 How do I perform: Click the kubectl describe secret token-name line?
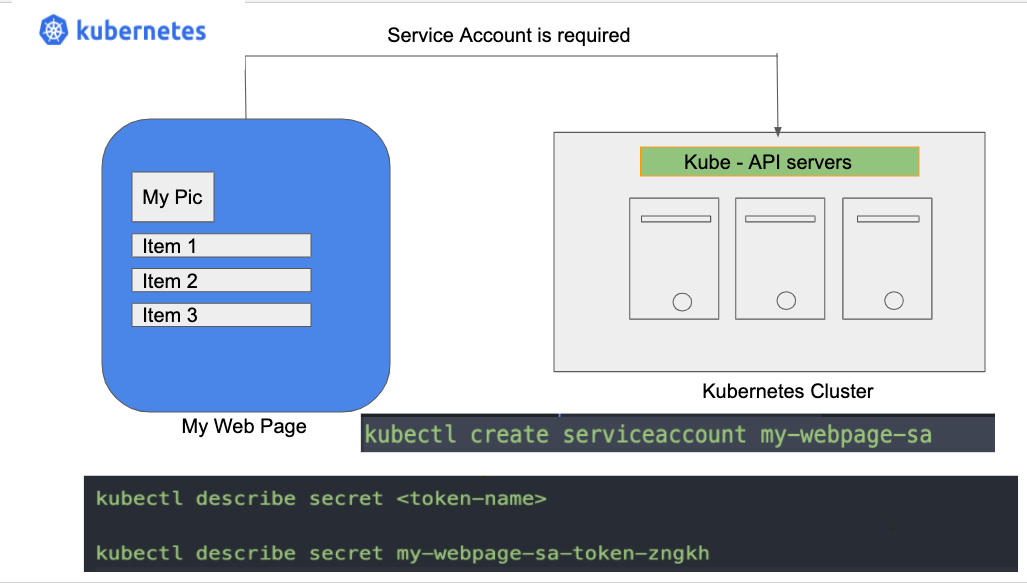[322, 498]
